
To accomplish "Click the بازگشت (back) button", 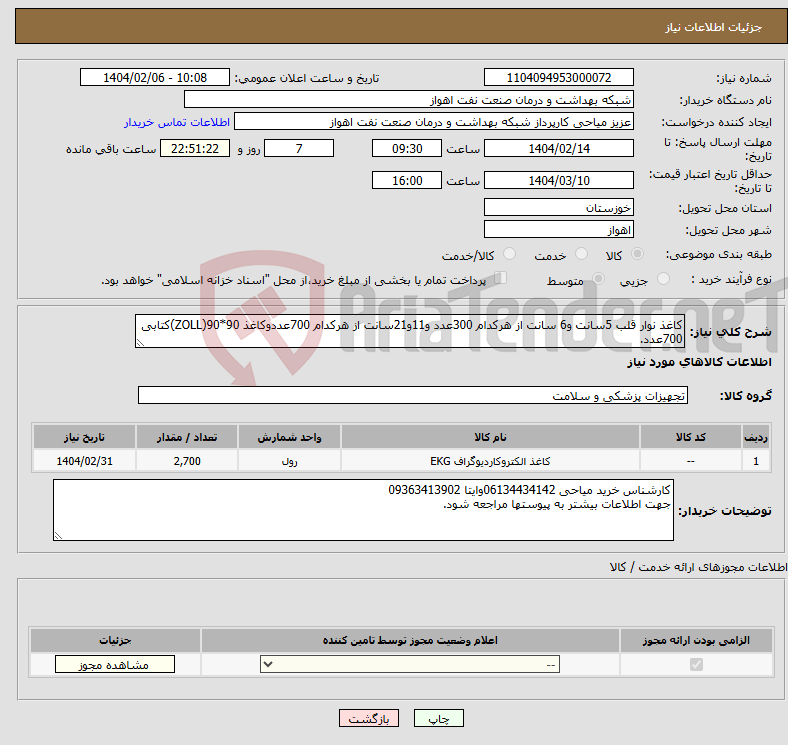I will pyautogui.click(x=370, y=719).
